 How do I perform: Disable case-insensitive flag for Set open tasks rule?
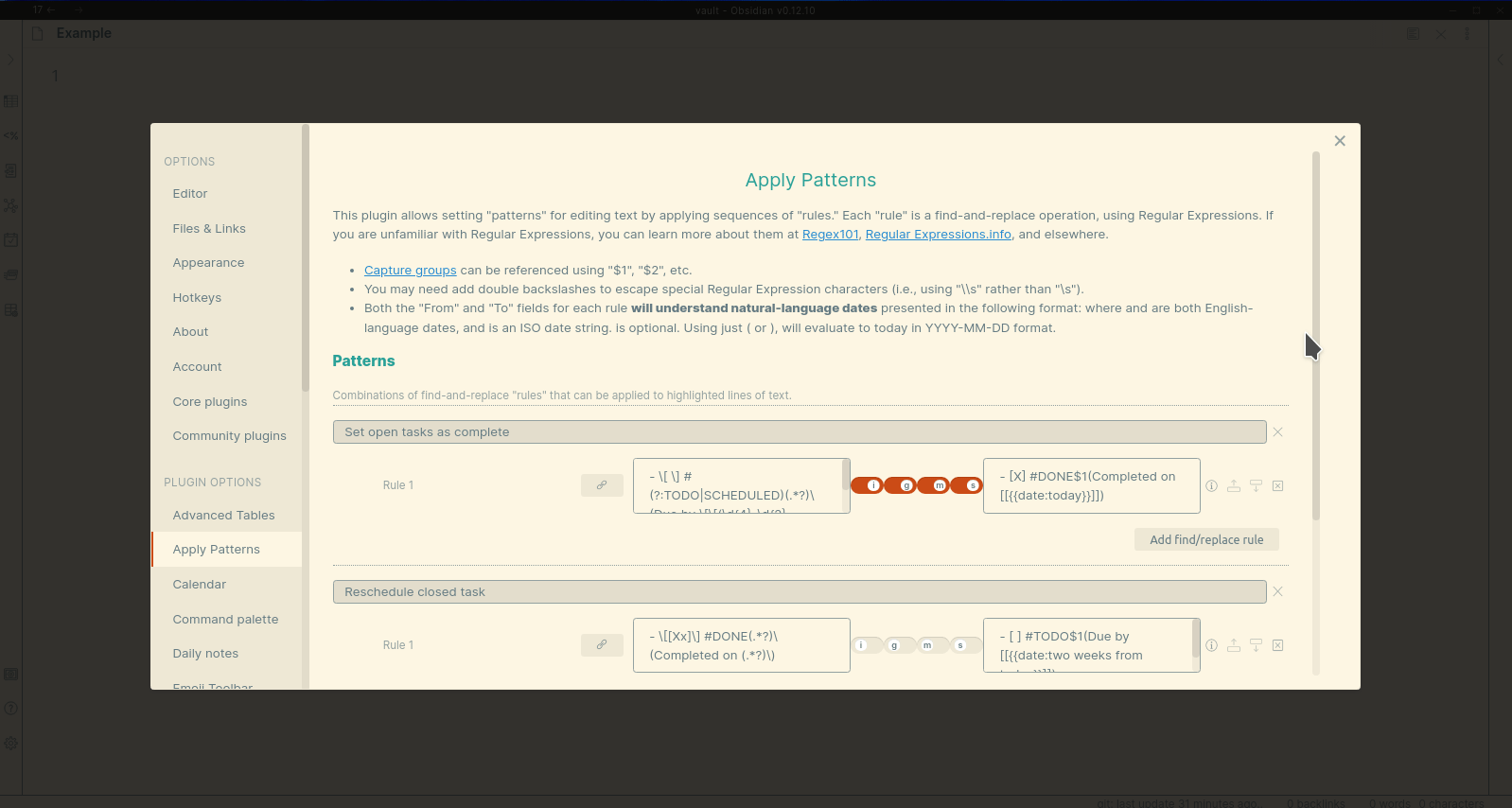tap(867, 485)
